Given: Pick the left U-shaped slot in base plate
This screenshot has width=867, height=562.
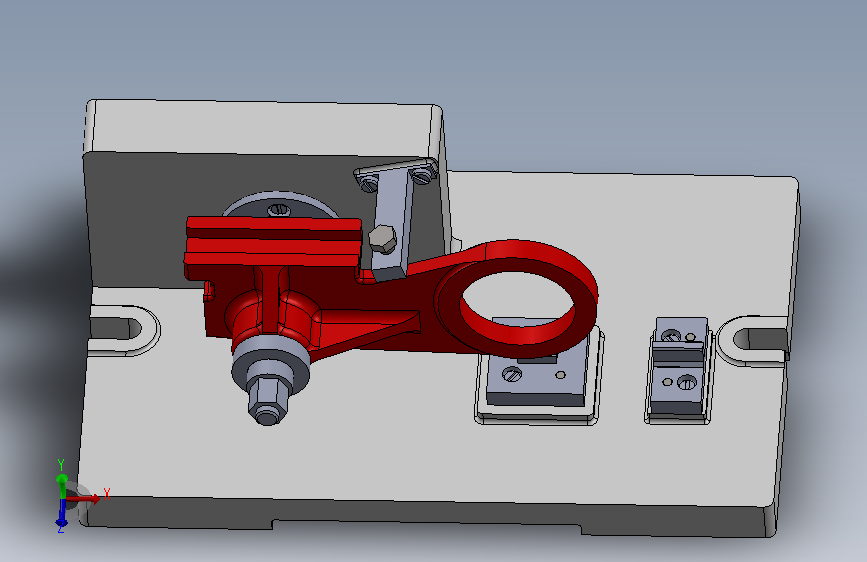Looking at the screenshot, I should [x=123, y=330].
